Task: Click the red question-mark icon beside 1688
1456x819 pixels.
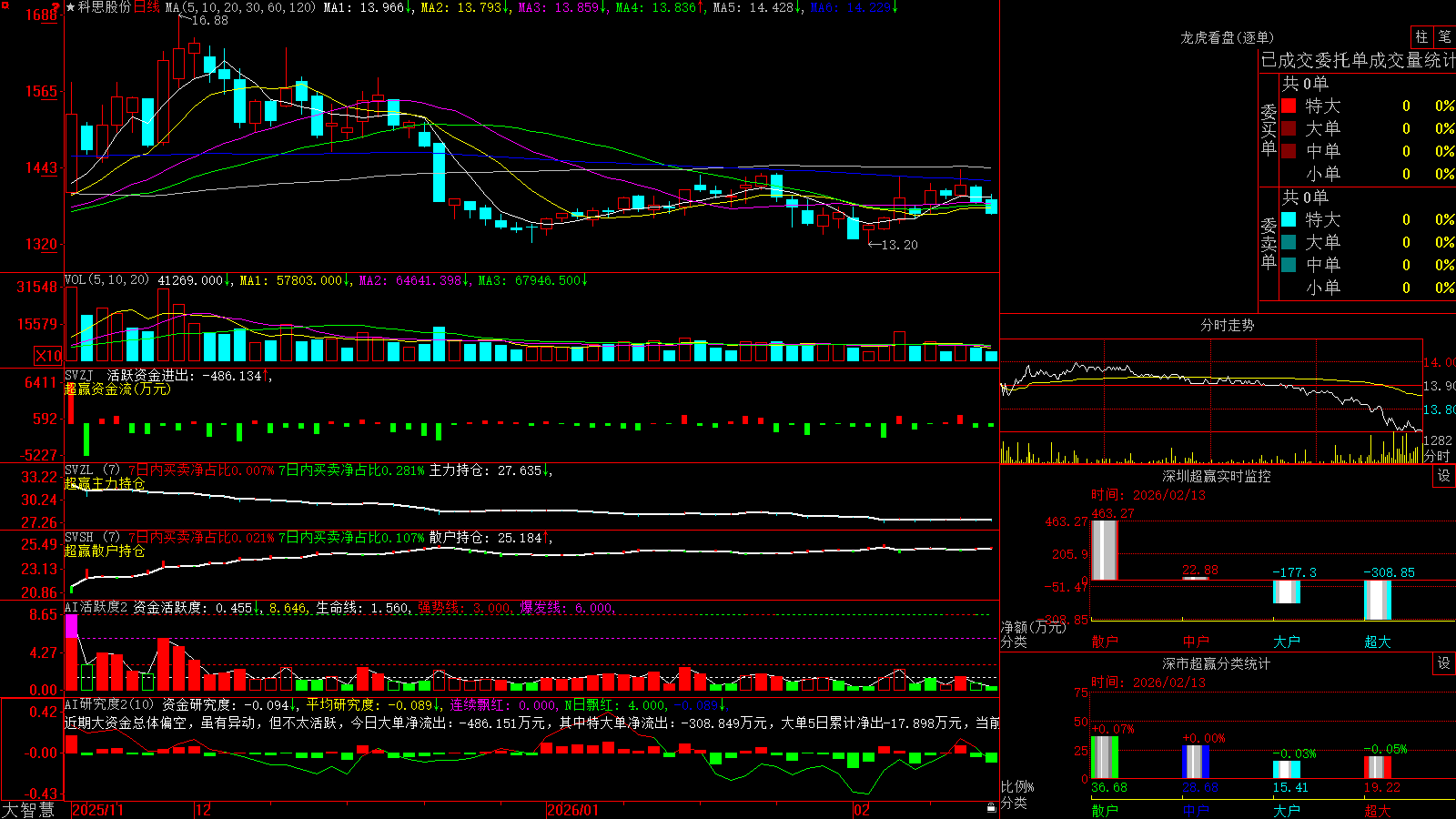Action: [x=55, y=8]
